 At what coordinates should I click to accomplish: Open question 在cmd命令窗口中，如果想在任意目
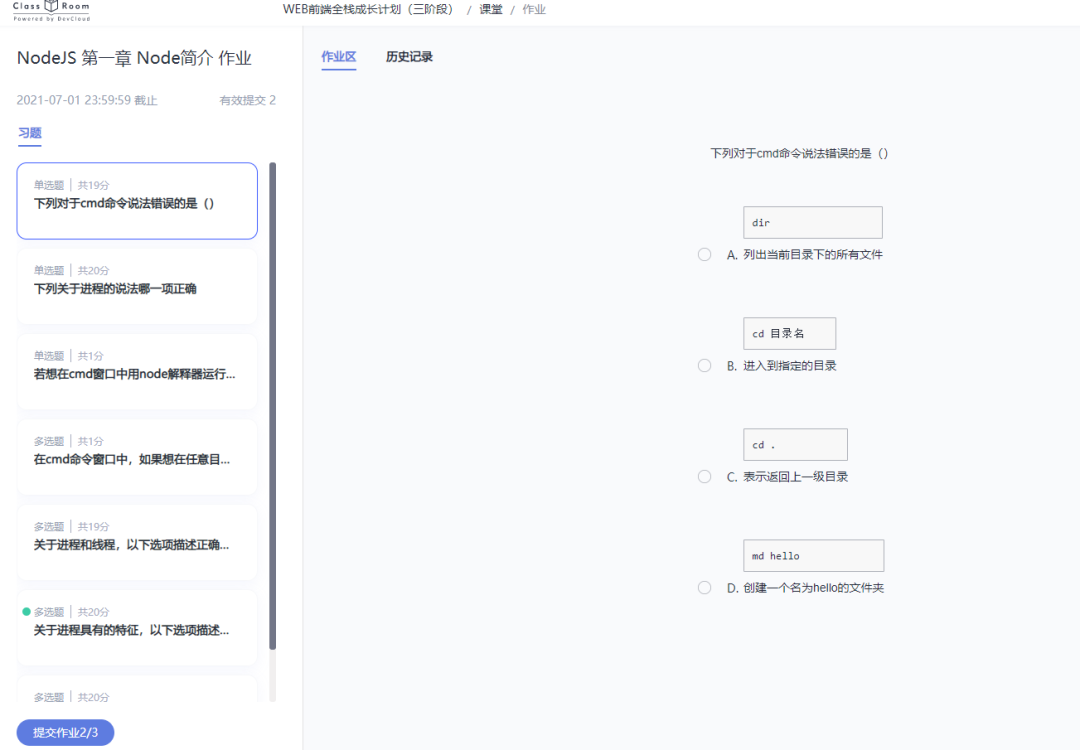(x=137, y=457)
